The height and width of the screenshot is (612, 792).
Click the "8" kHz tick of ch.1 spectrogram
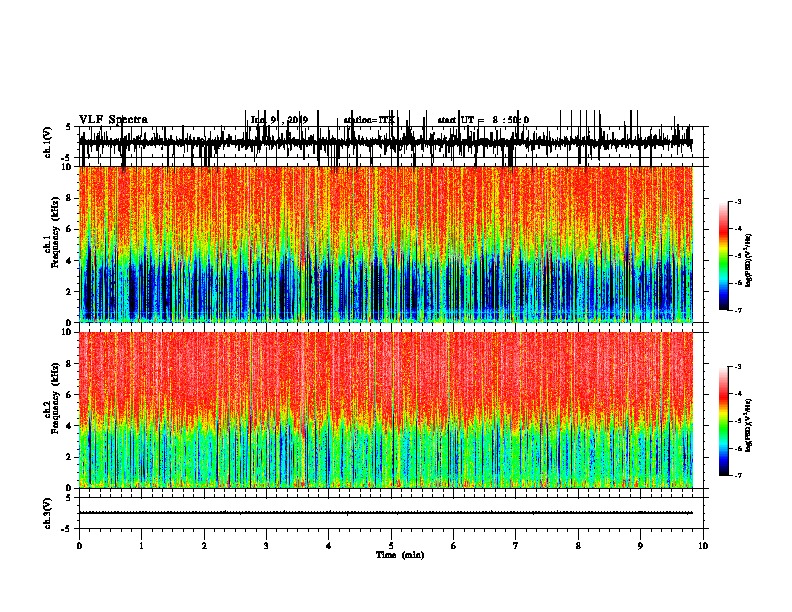pyautogui.click(x=70, y=198)
